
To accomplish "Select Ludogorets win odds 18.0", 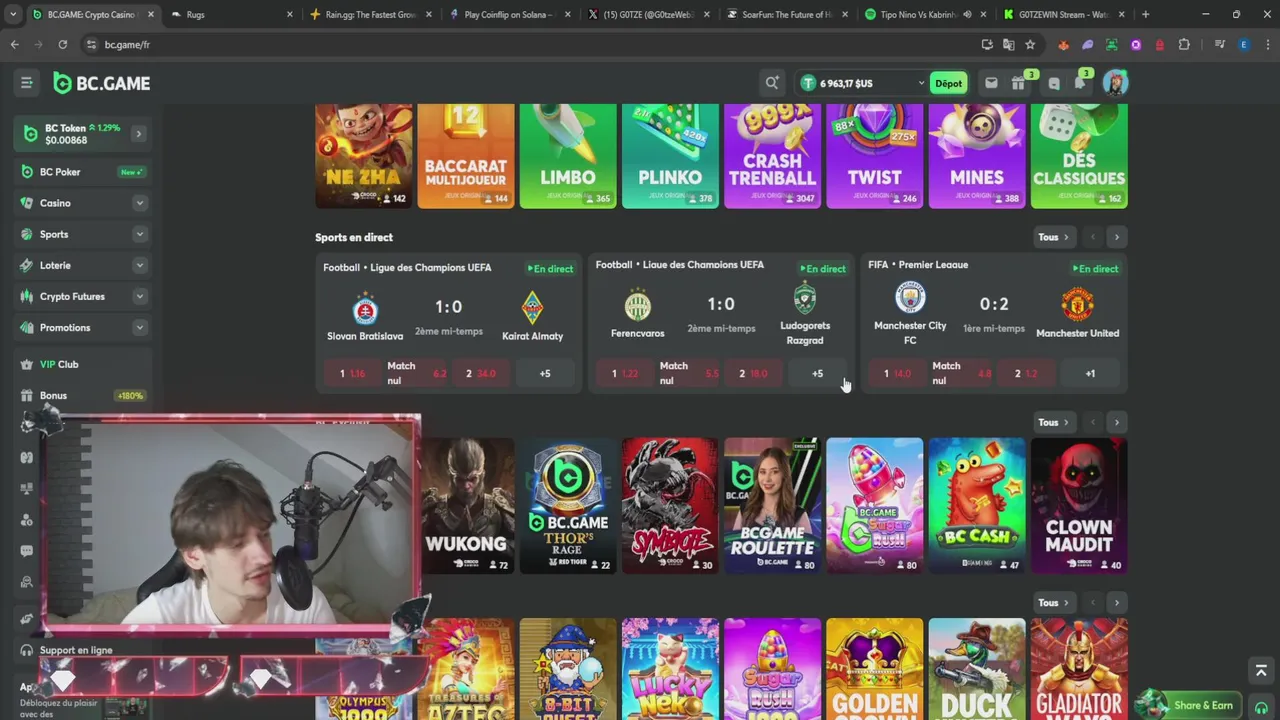I will point(754,373).
